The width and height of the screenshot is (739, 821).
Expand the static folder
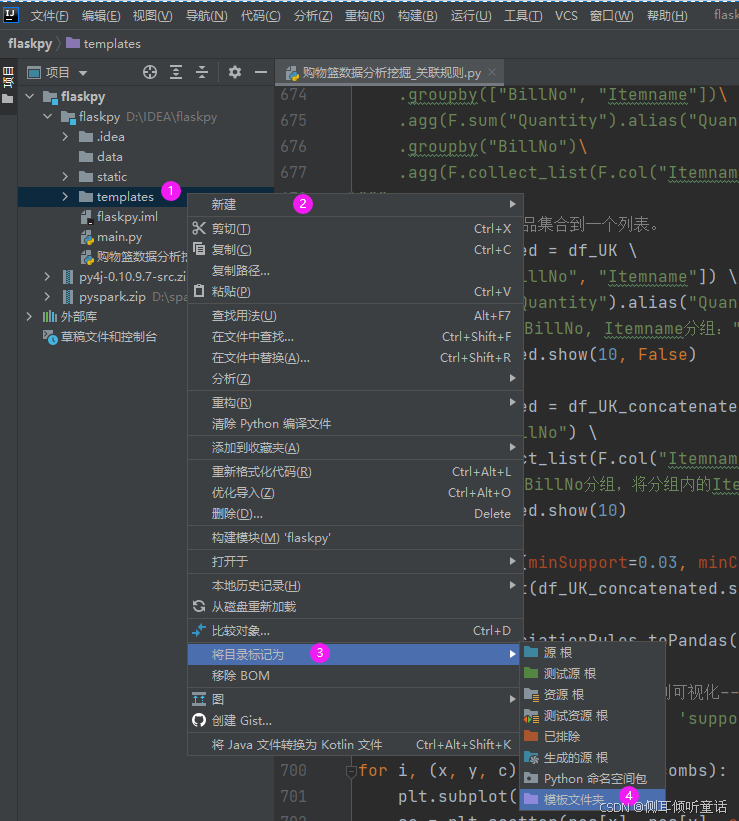[x=65, y=176]
